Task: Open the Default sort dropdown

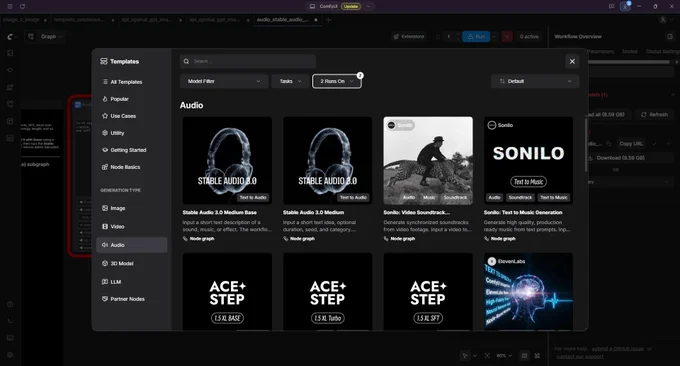Action: click(x=535, y=81)
